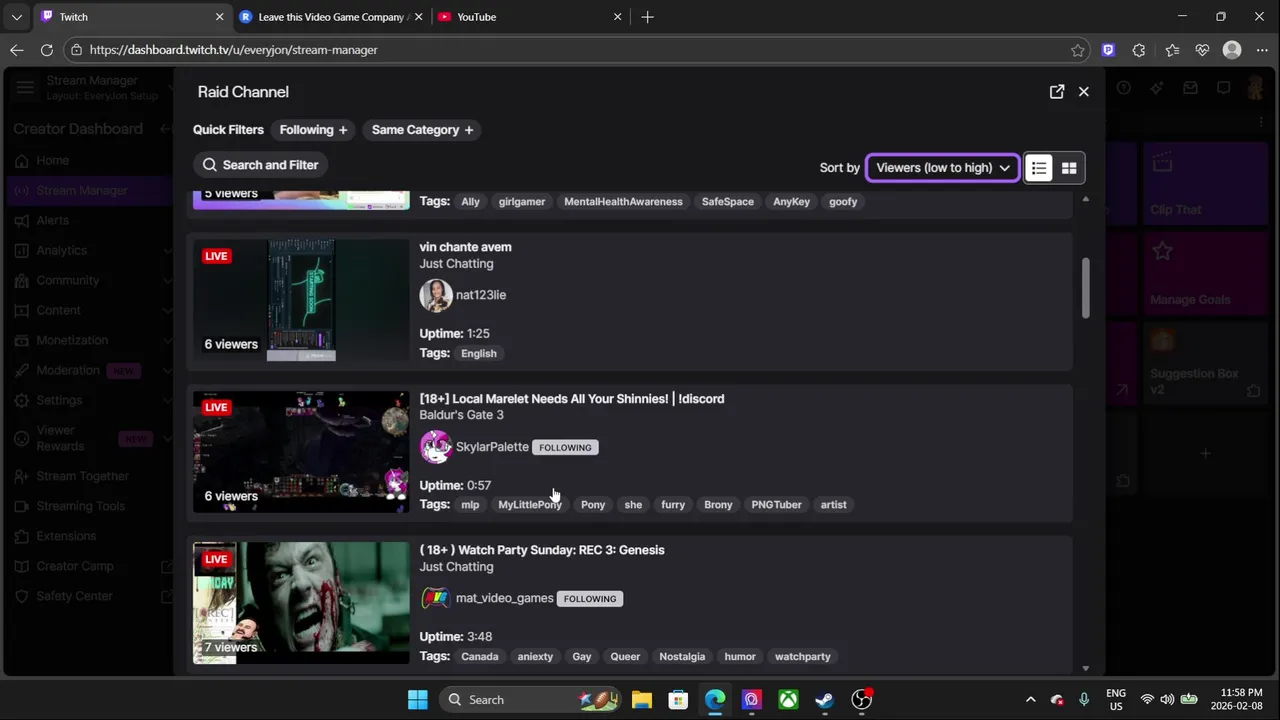Image resolution: width=1280 pixels, height=720 pixels.
Task: Open the Favorites list
Action: click(x=1172, y=50)
